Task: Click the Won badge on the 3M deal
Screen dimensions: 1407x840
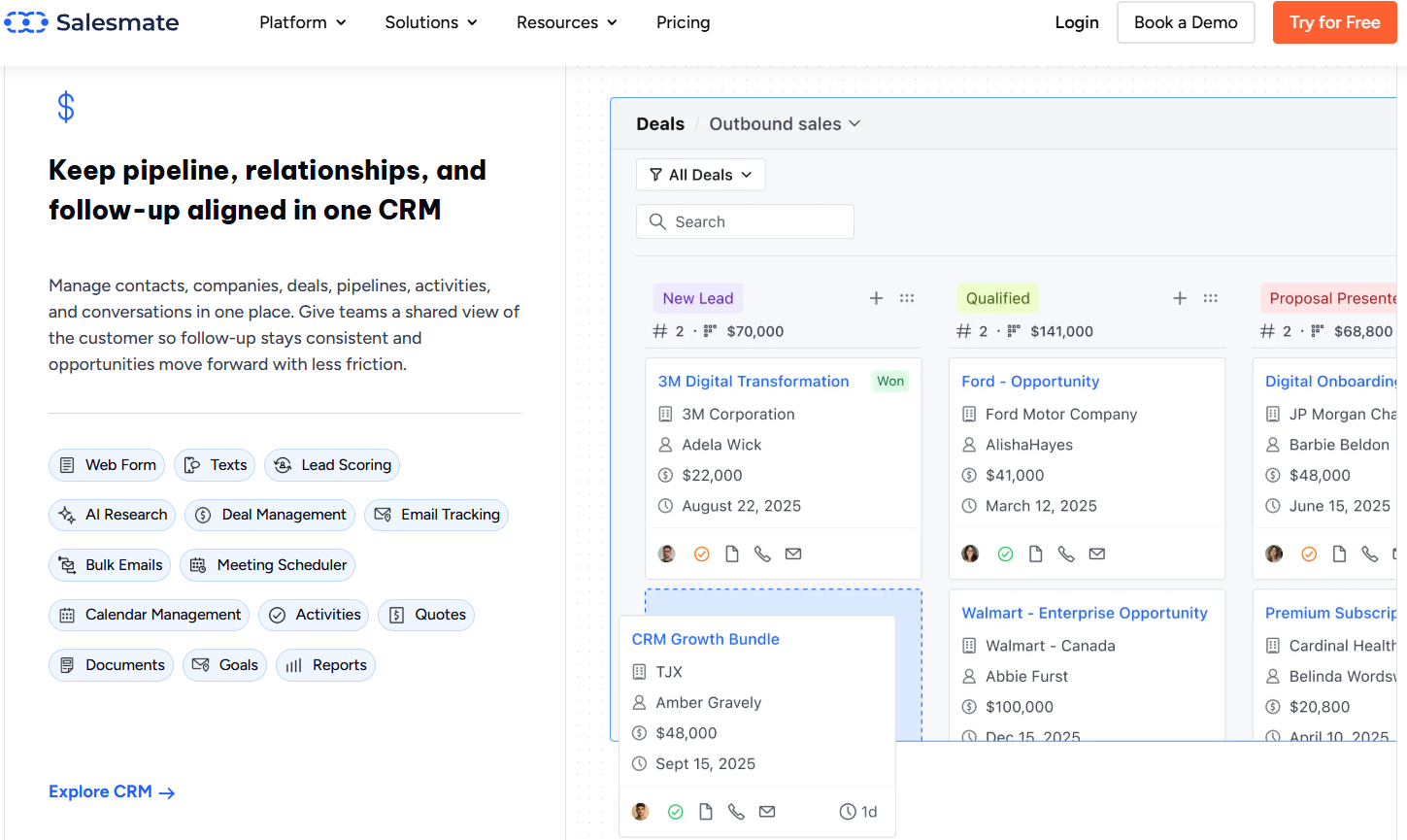Action: coord(890,382)
